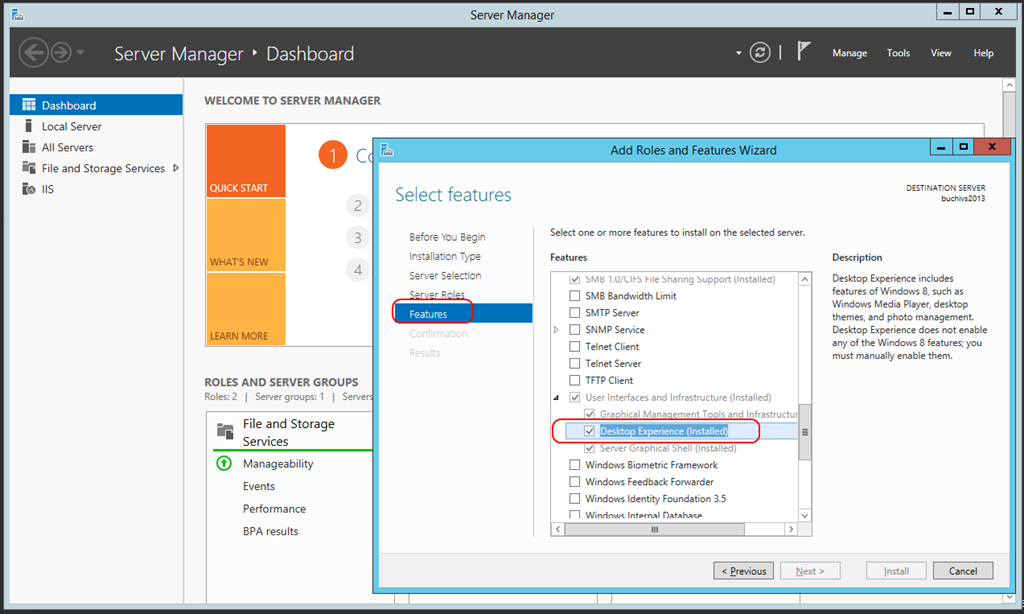Open Local Server from sidebar
1024x614 pixels.
pos(71,126)
